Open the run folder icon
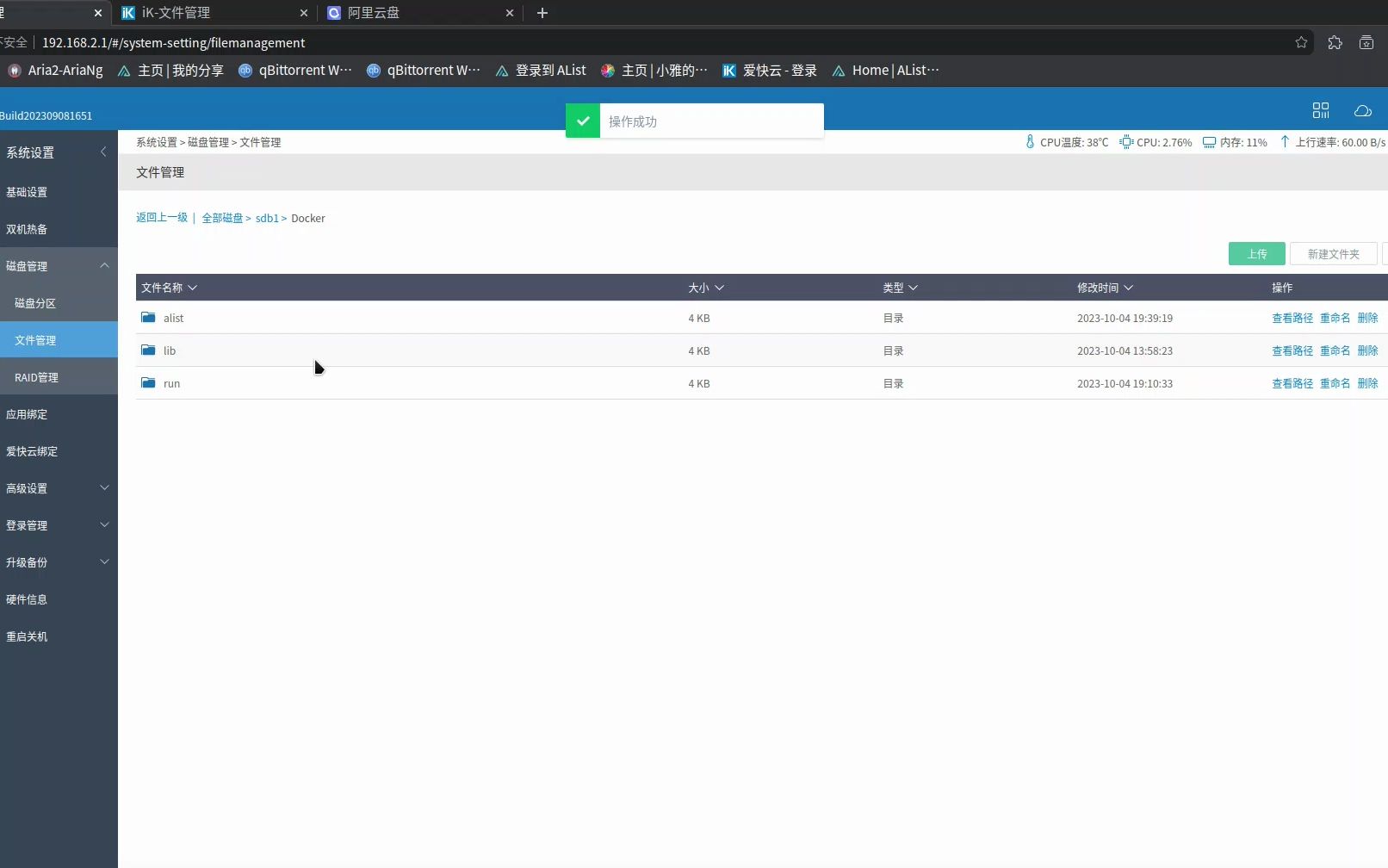Viewport: 1388px width, 868px height. click(x=148, y=383)
